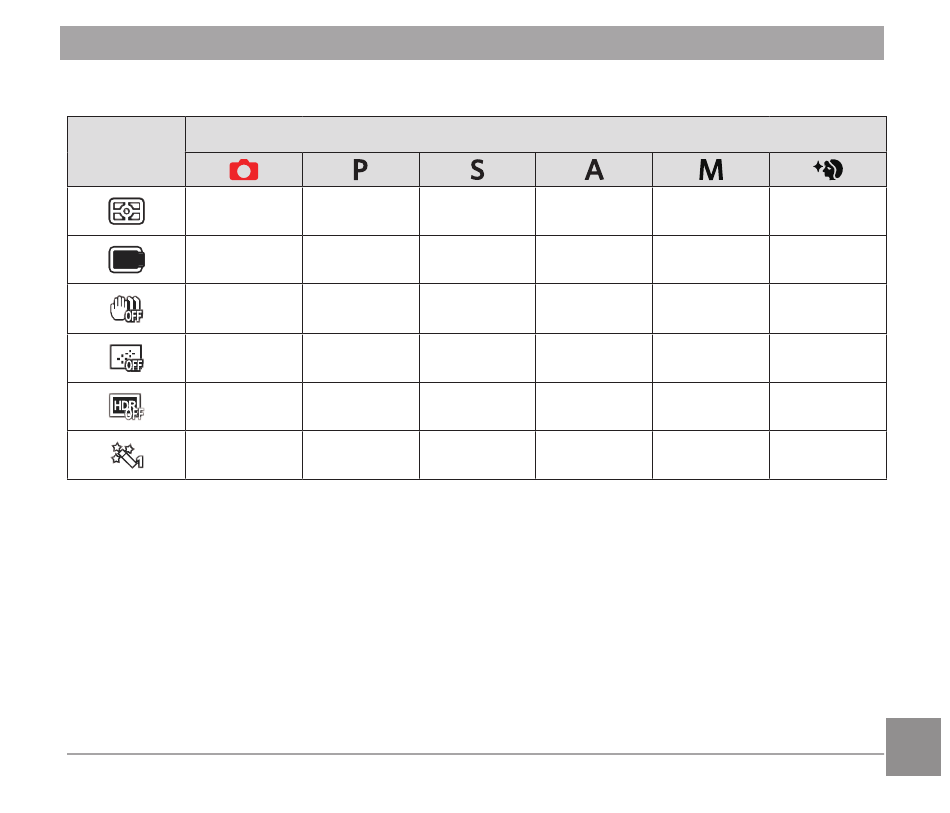The width and height of the screenshot is (950, 813).
Task: Click the image size rectangle icon
Action: point(126,260)
